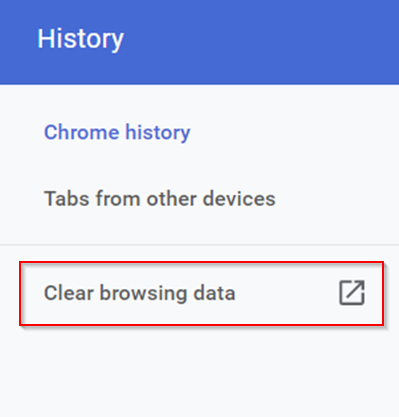Click inside the red highlighted box
Image resolution: width=399 pixels, height=417 pixels.
point(201,293)
